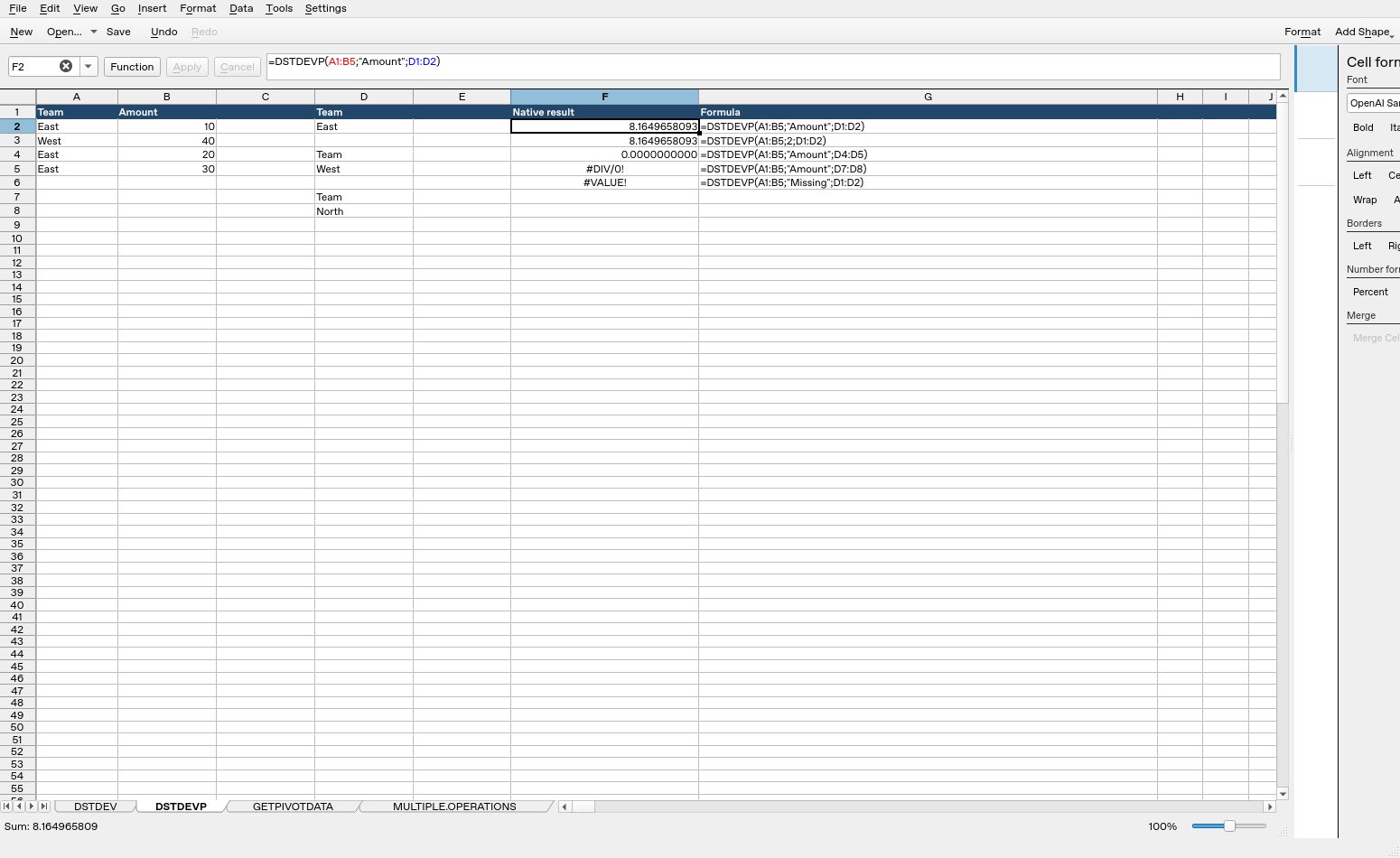Go to first sheet with navigation arrow

[x=7, y=807]
